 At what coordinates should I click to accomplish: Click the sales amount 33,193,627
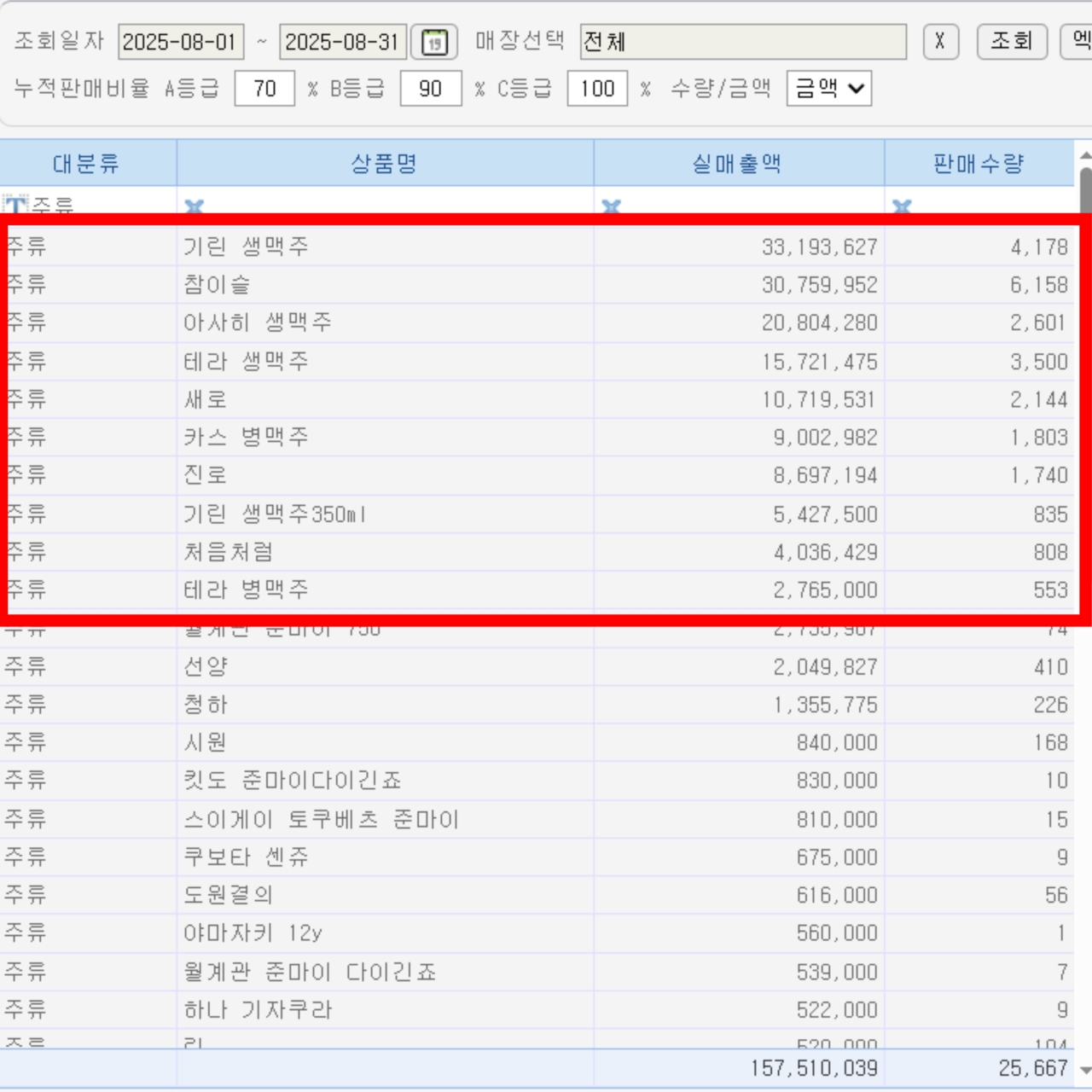(819, 247)
